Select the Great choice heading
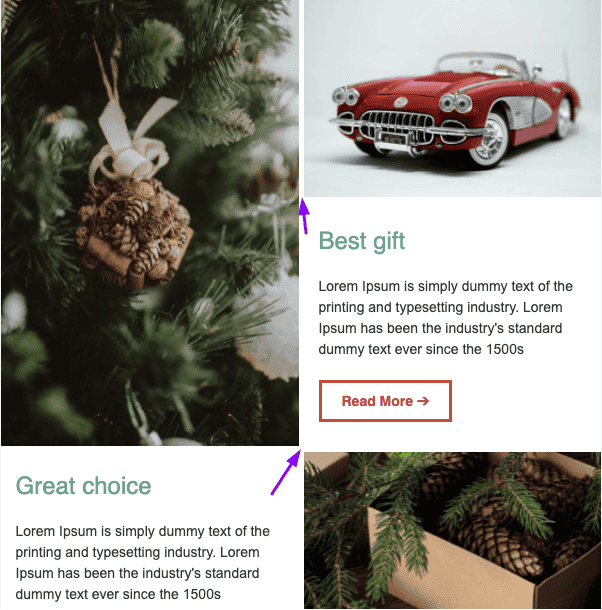 (83, 486)
